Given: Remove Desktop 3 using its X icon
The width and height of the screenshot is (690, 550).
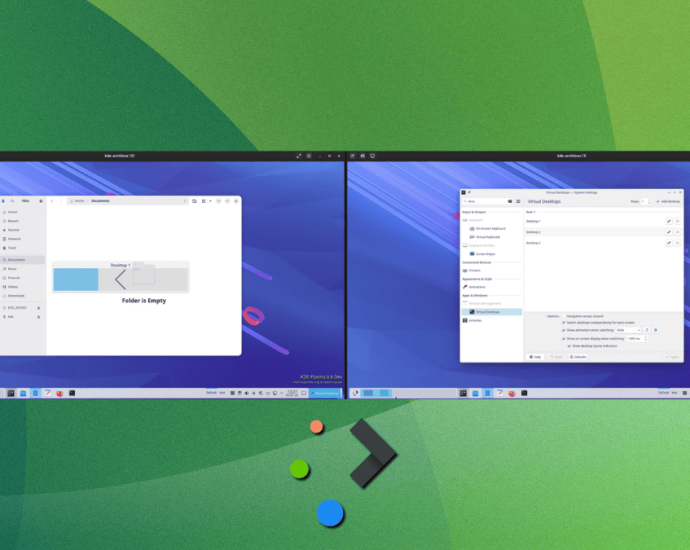Looking at the screenshot, I should (678, 243).
